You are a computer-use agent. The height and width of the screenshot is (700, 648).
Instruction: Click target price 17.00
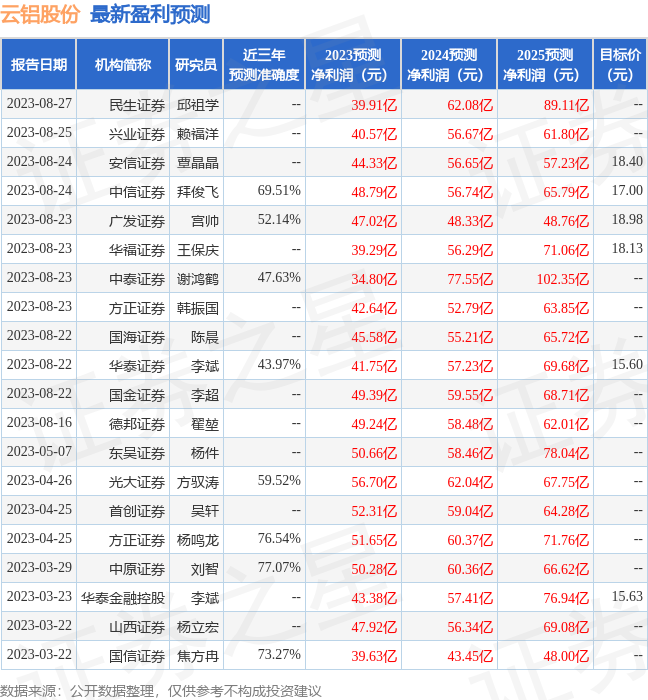627,190
